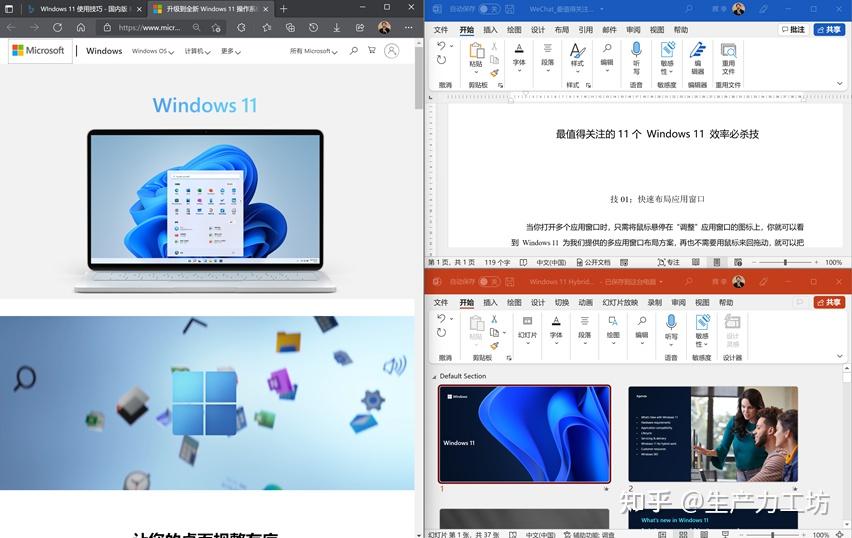The width and height of the screenshot is (852, 538).
Task: Open 插入 tab in Word ribbon
Action: (491, 30)
